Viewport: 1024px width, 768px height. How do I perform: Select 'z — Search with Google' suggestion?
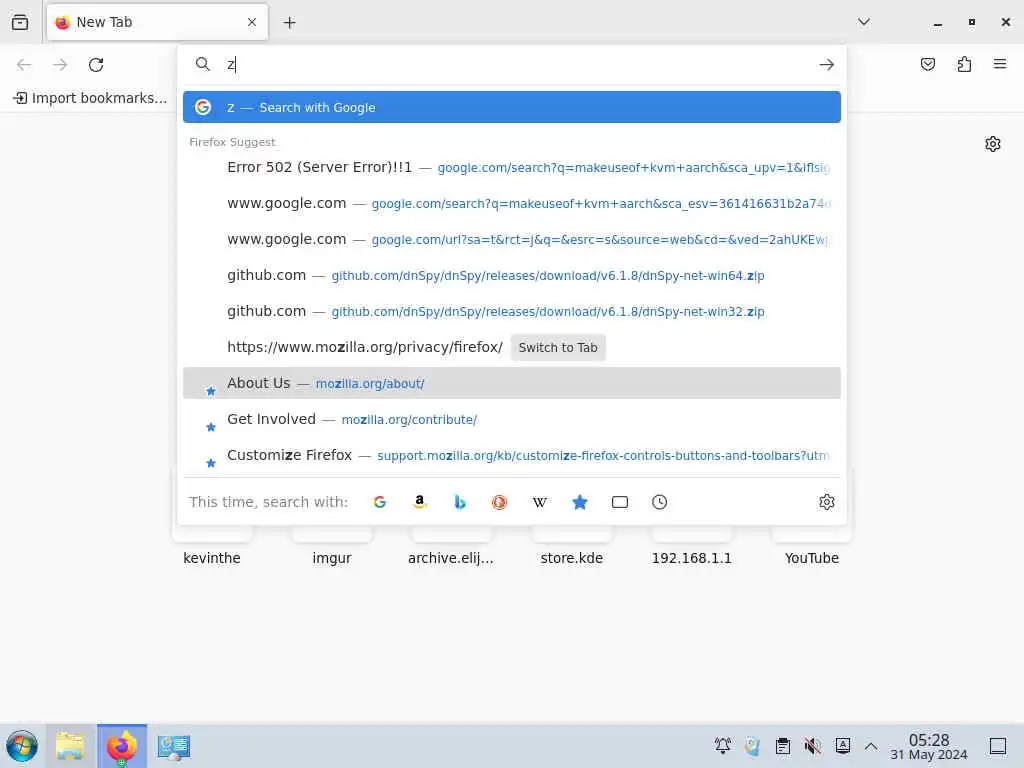coord(512,107)
